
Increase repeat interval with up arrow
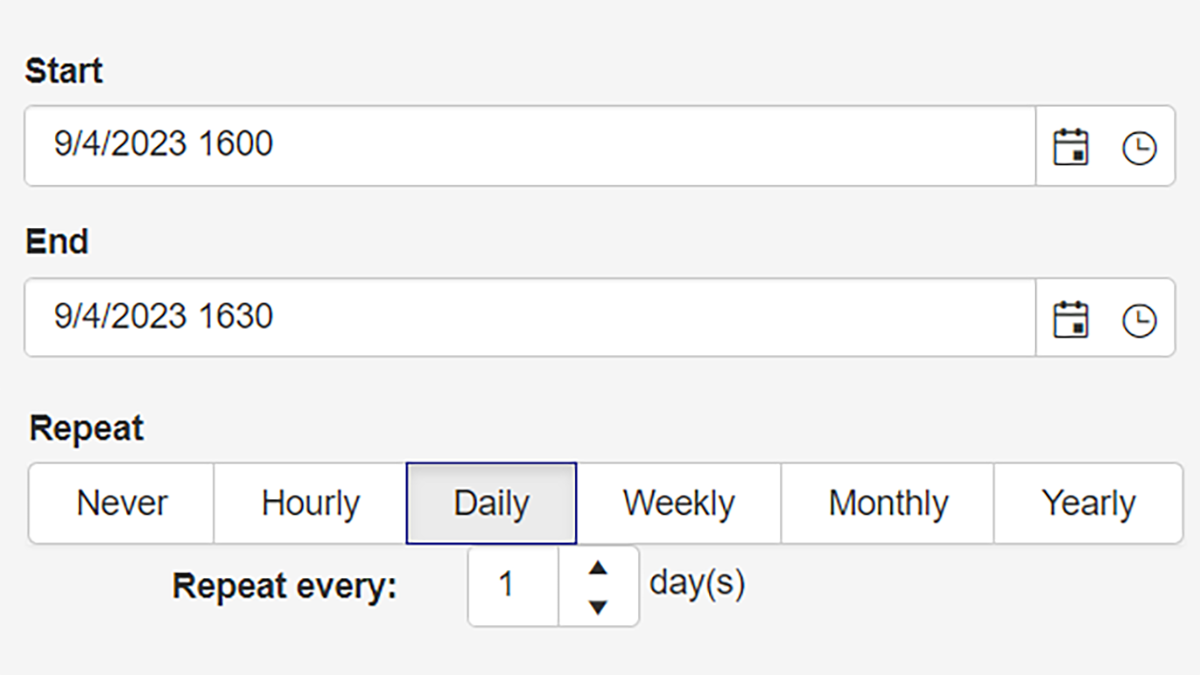598,568
